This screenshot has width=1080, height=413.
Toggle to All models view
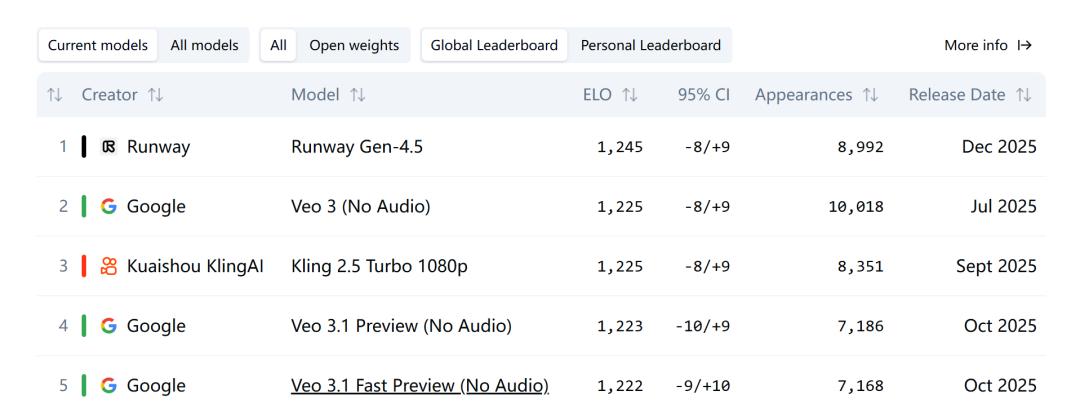tap(204, 45)
